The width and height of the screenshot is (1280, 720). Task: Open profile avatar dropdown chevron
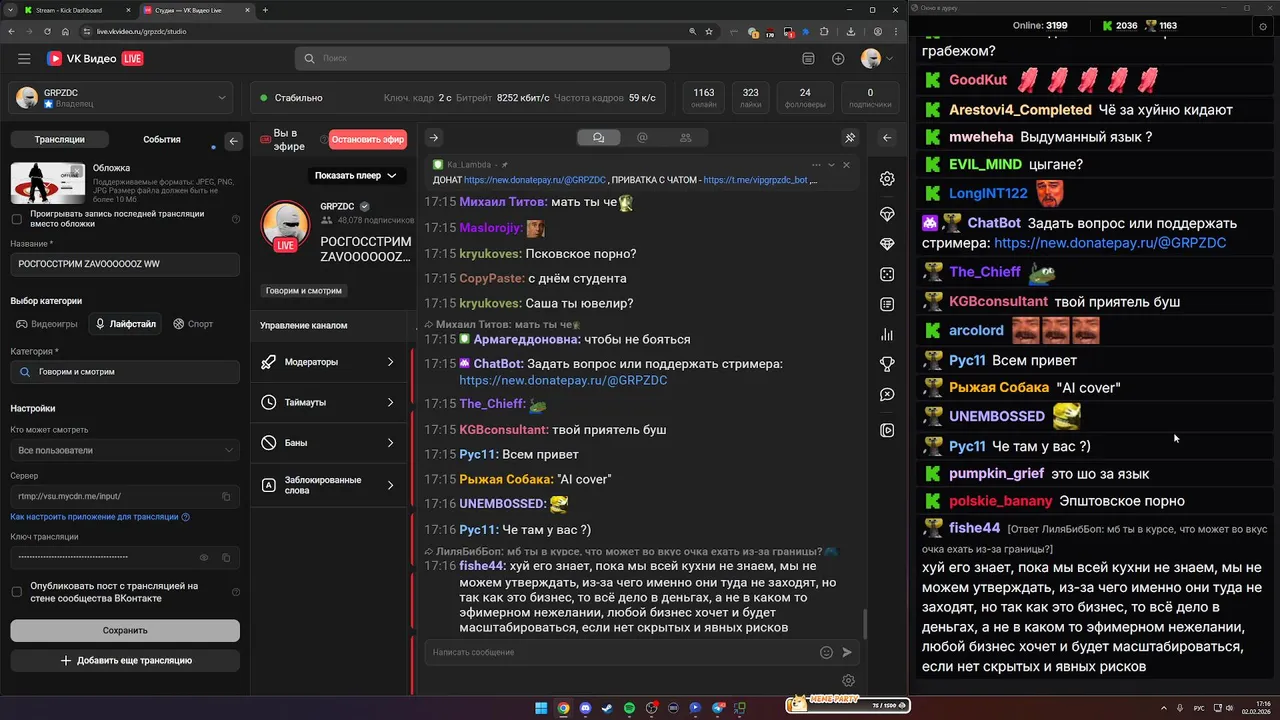coord(889,59)
